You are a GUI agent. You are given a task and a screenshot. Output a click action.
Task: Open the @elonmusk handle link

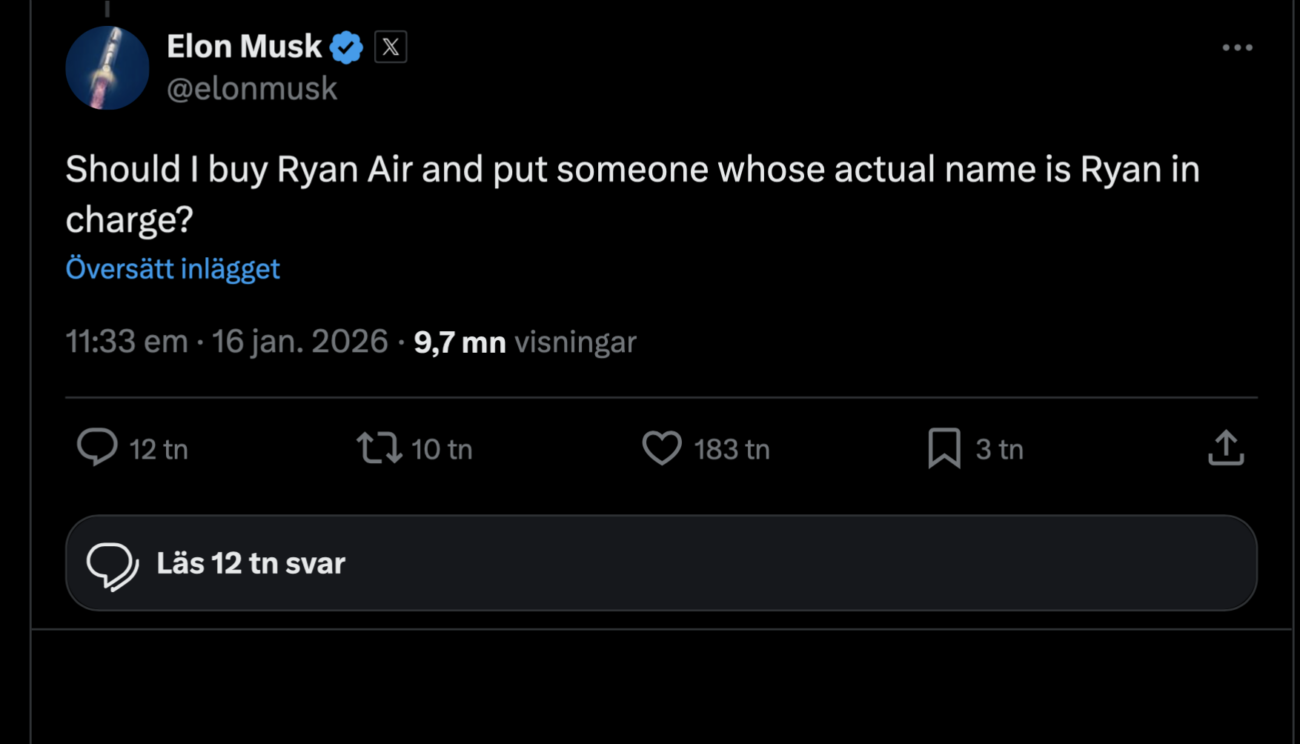point(252,89)
